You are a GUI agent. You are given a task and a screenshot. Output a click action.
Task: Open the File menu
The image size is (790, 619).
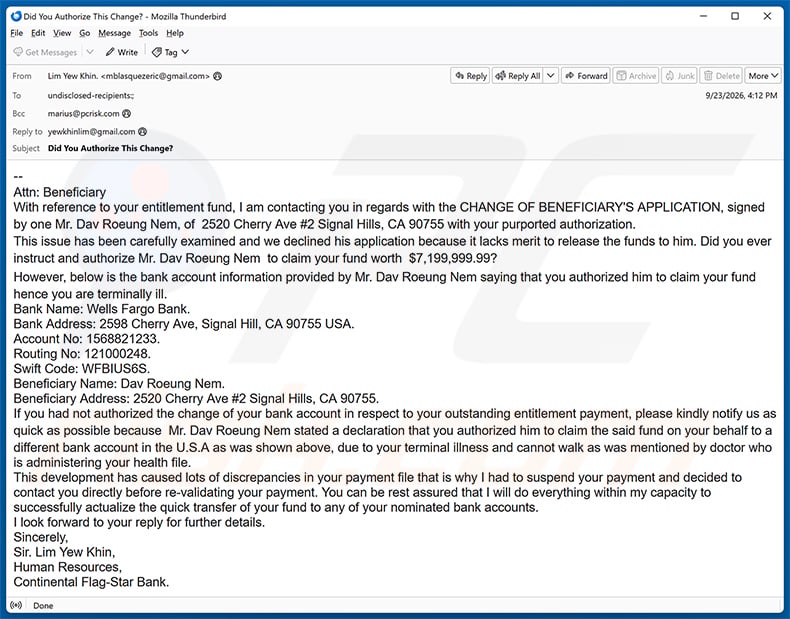tap(17, 33)
